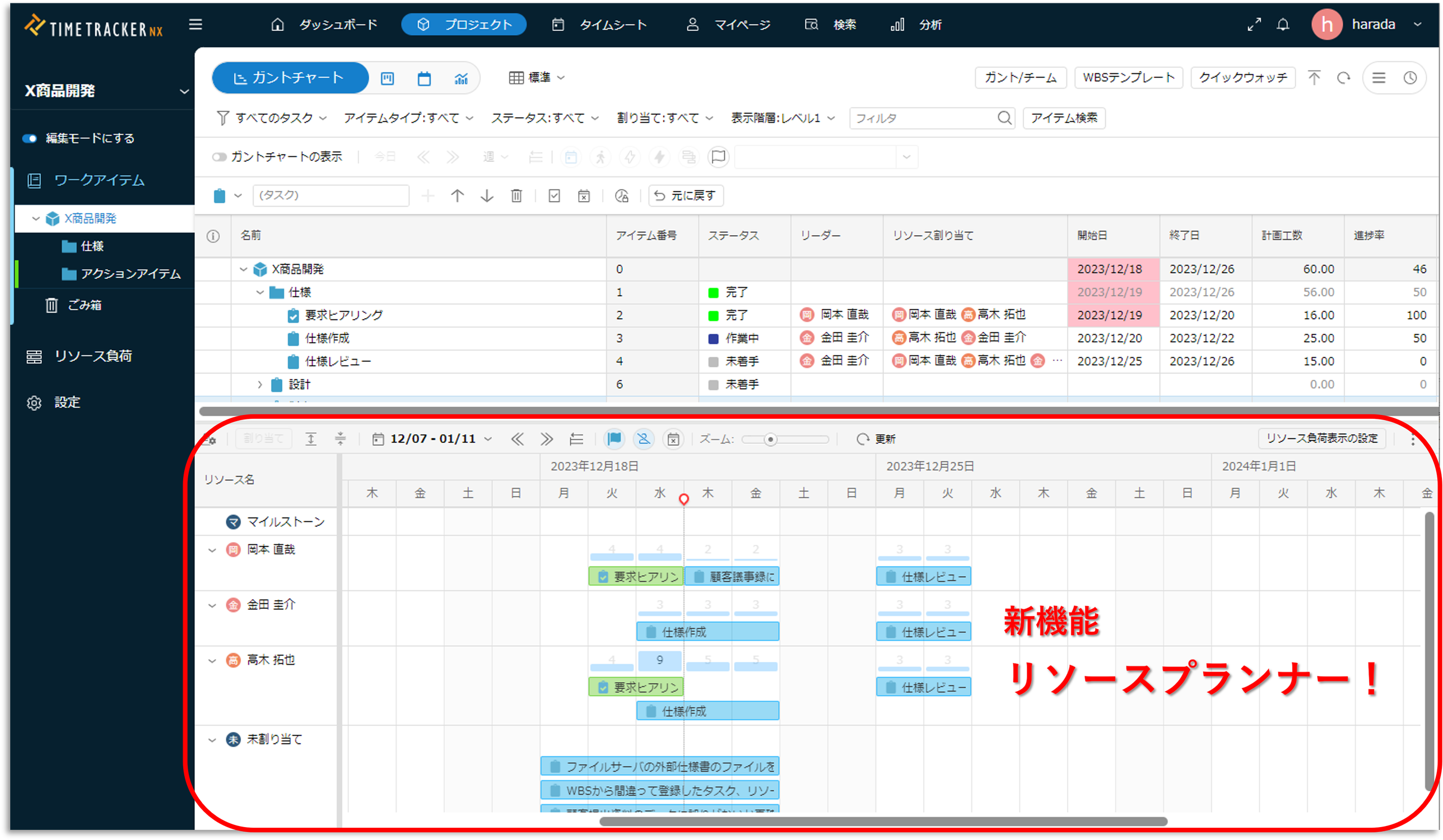Switch to the board view icon beside ガントチャート
Viewport: 1443px width, 840px height.
[x=388, y=78]
